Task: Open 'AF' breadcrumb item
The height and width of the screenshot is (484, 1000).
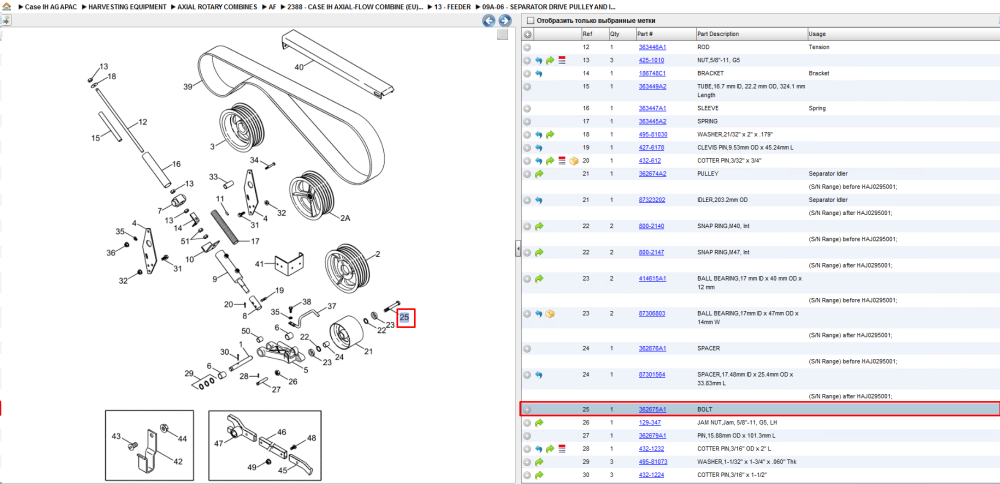Action: 272,6
